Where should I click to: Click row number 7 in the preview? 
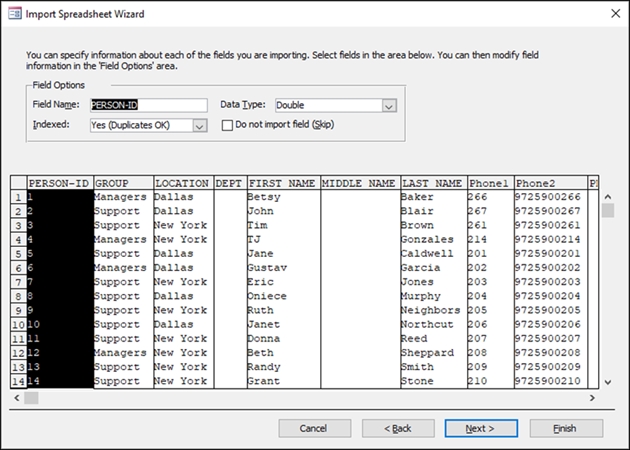point(18,282)
